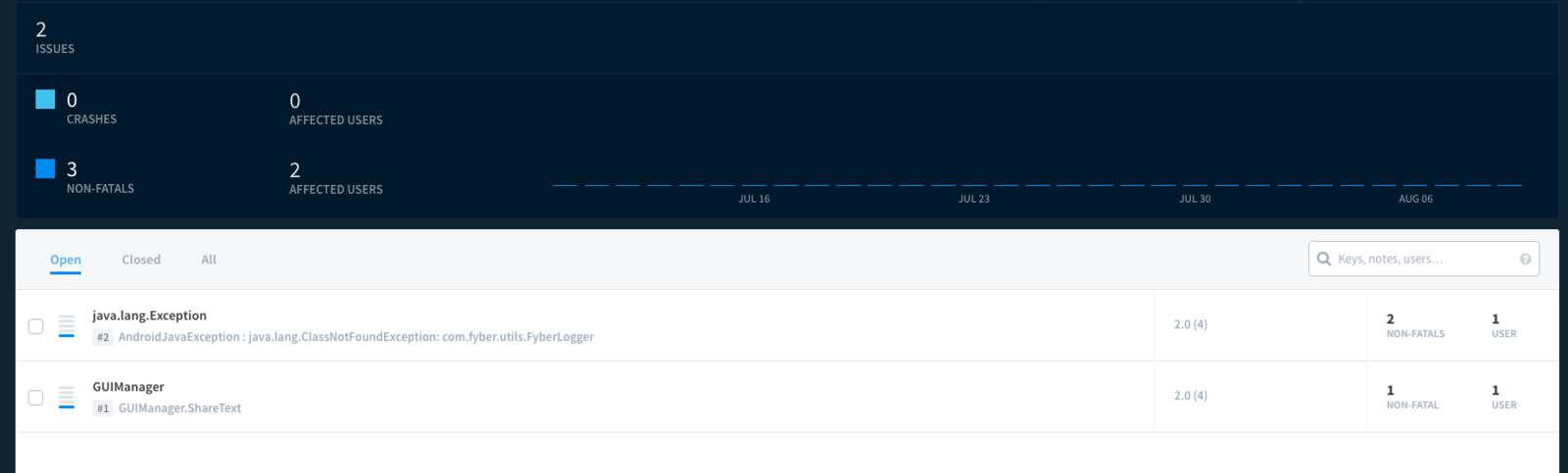Click the 1 USER count for java.lang.Exception

tap(1503, 326)
